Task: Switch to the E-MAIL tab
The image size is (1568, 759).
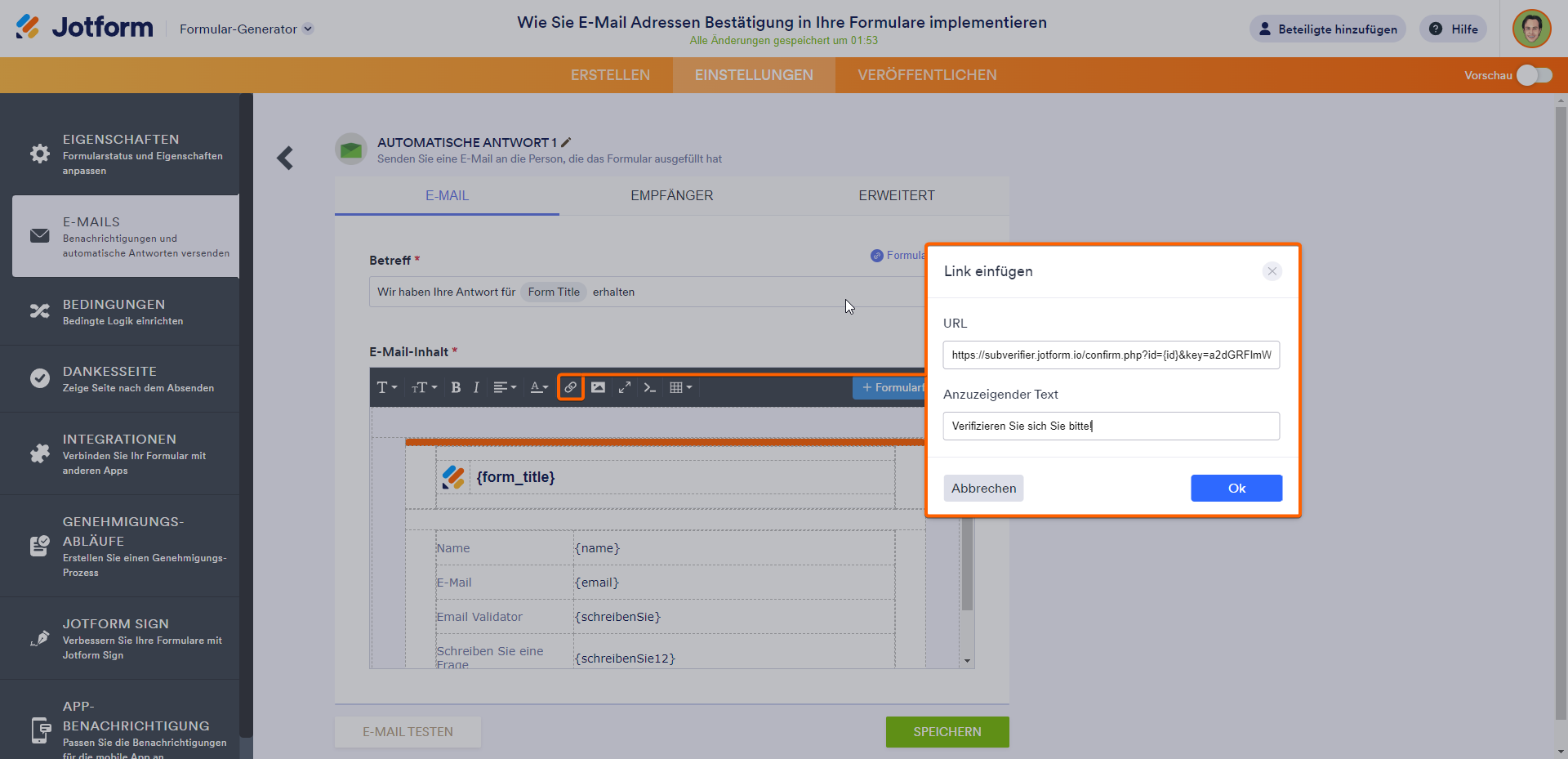Action: pos(447,195)
